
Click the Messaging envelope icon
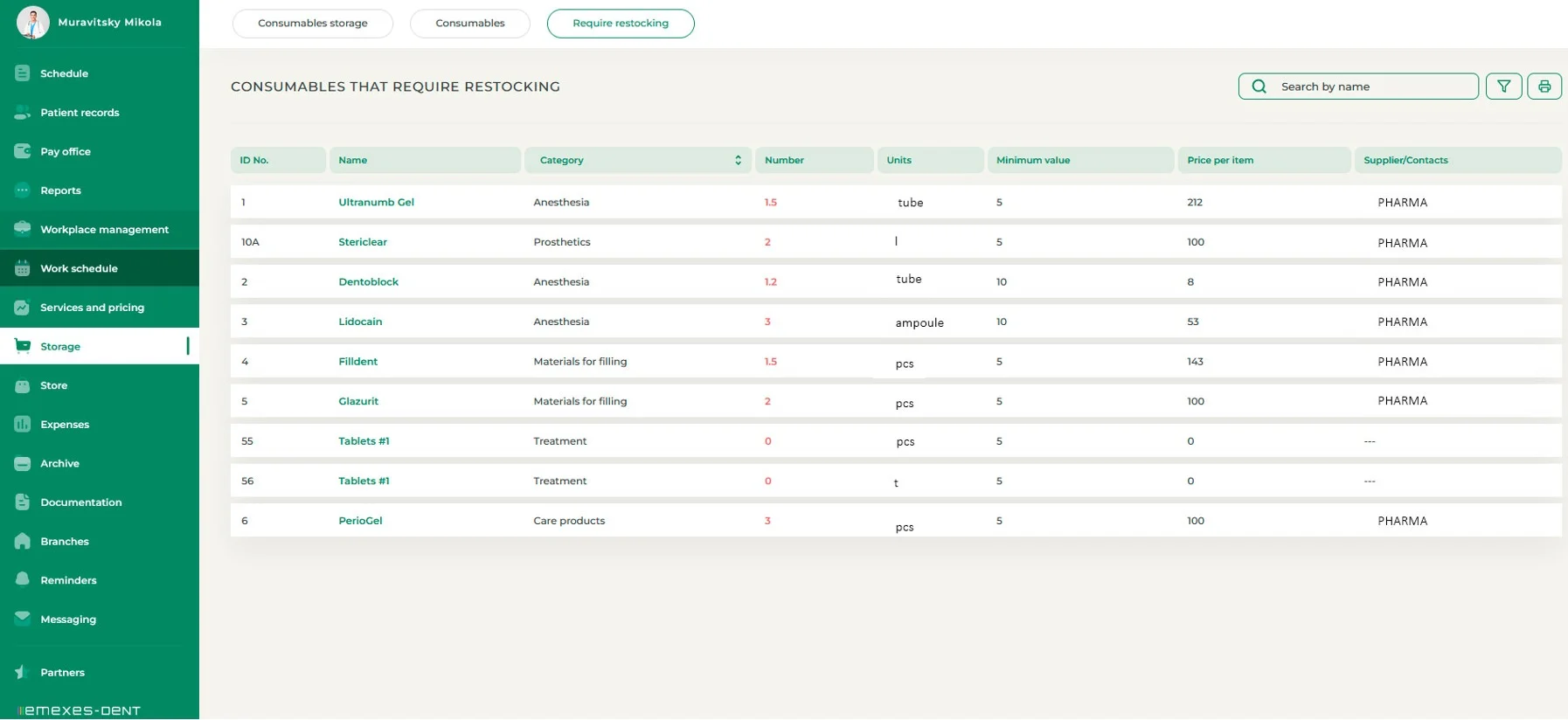pos(23,619)
